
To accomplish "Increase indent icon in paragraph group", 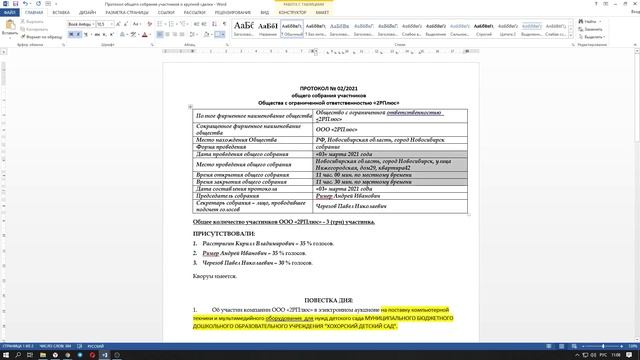I will 204,24.
